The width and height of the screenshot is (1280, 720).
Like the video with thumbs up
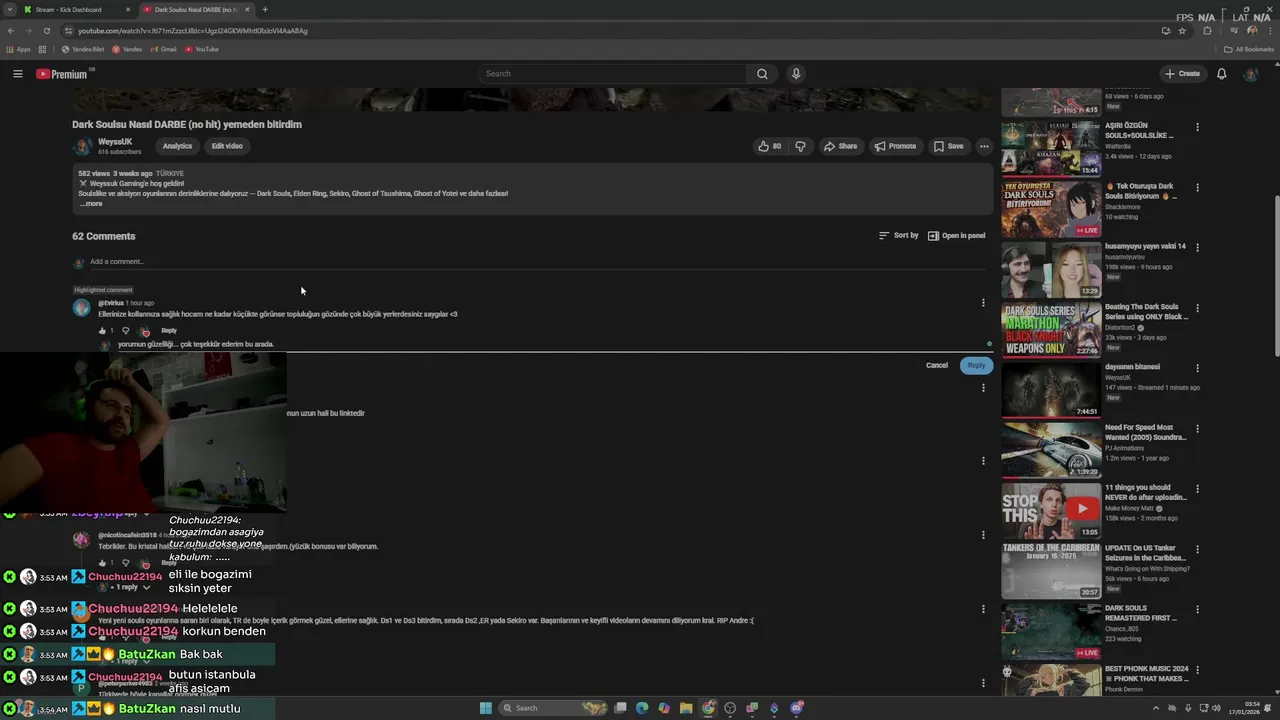tap(770, 146)
